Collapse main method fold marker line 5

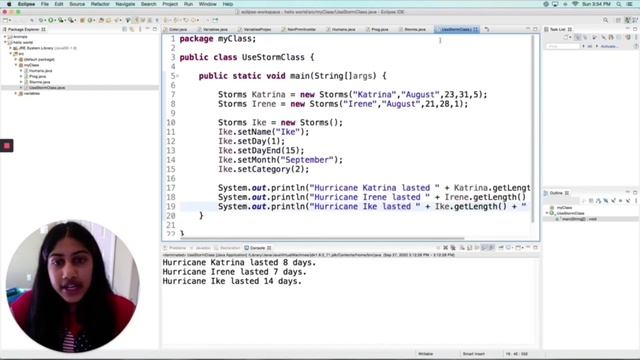click(x=178, y=76)
